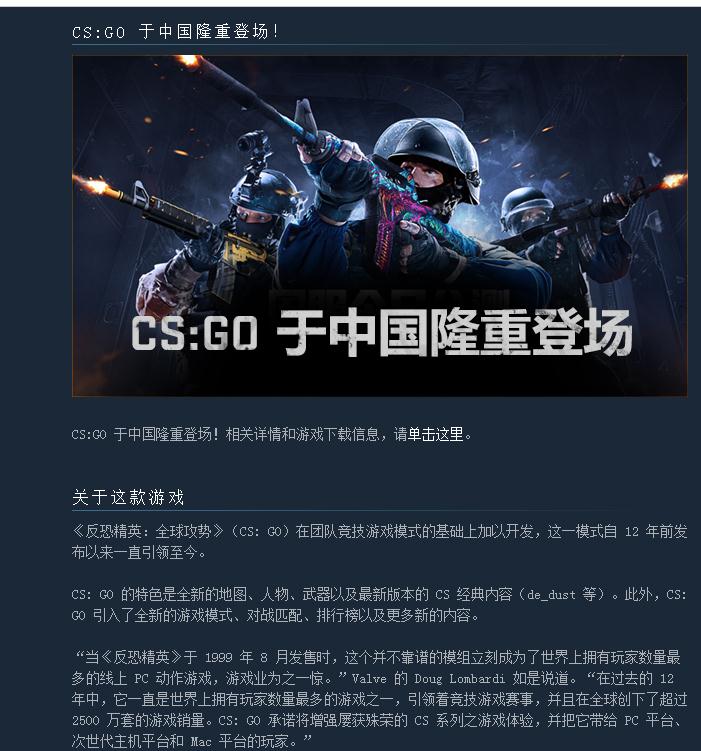Click the right soldier's visor helmet

[525, 210]
